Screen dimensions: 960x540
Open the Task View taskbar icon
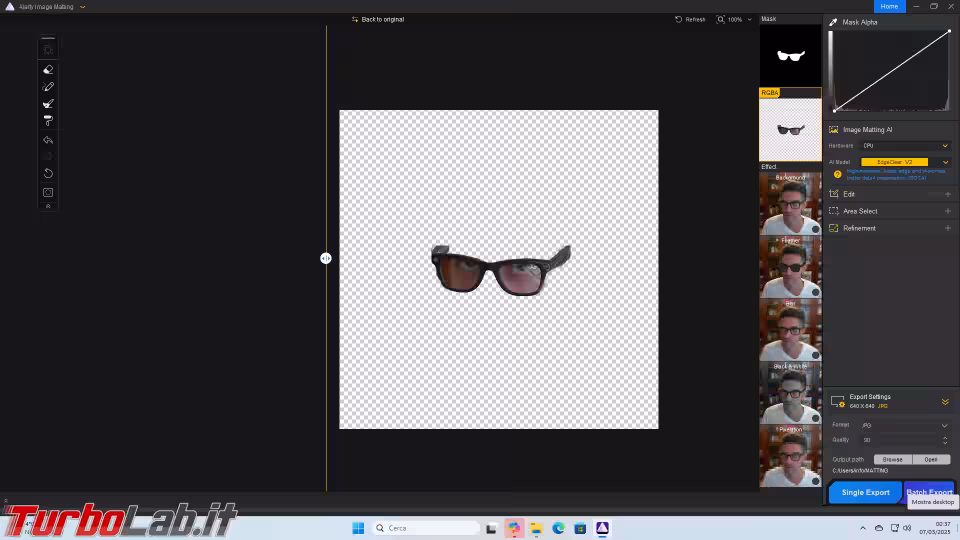tap(491, 528)
